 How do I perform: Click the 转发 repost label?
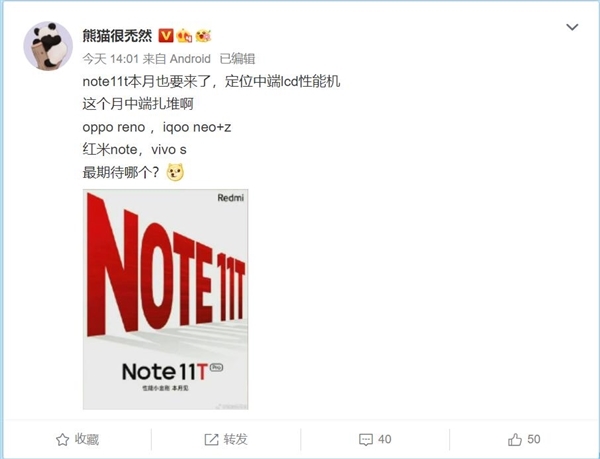[x=236, y=439]
